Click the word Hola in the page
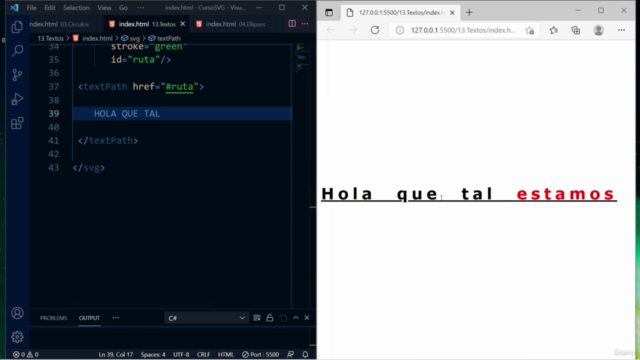The width and height of the screenshot is (640, 360). pyautogui.click(x=347, y=193)
